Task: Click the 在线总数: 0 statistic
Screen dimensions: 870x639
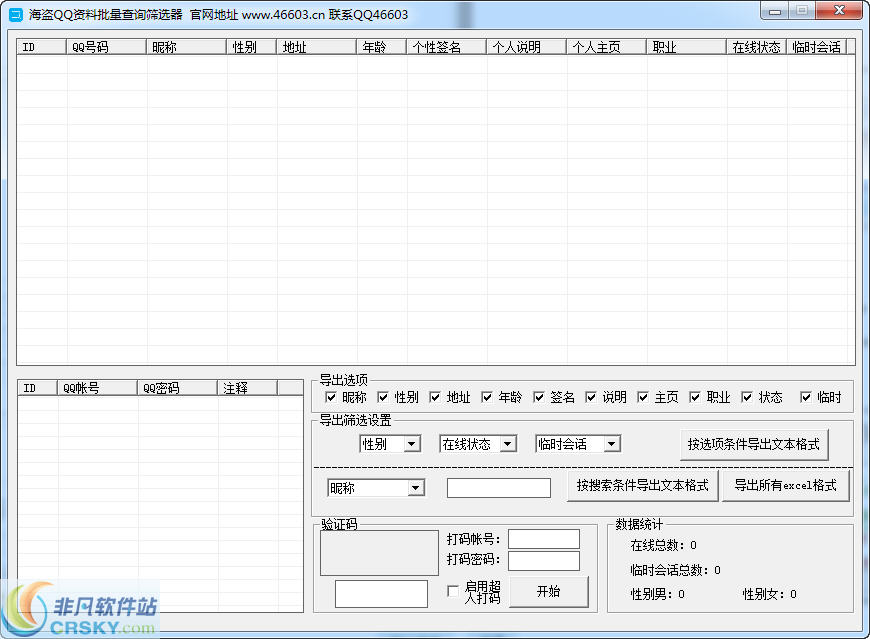Action: (664, 545)
